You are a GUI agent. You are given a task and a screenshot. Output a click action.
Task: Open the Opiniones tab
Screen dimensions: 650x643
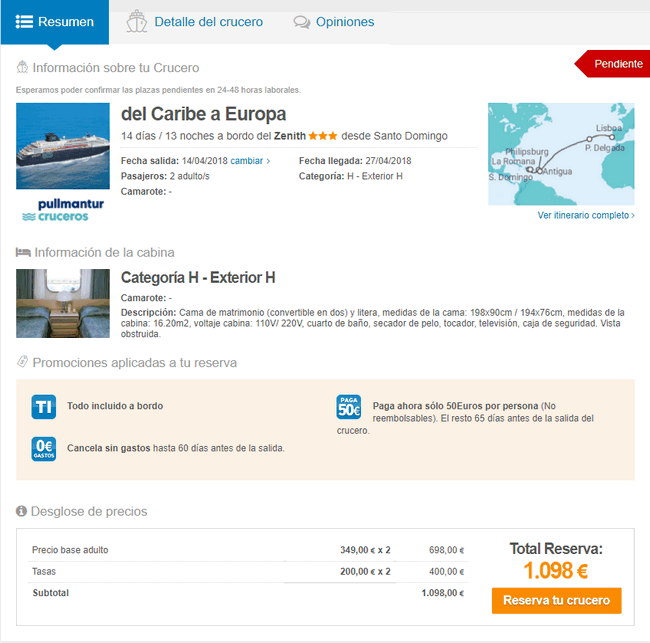pyautogui.click(x=334, y=22)
